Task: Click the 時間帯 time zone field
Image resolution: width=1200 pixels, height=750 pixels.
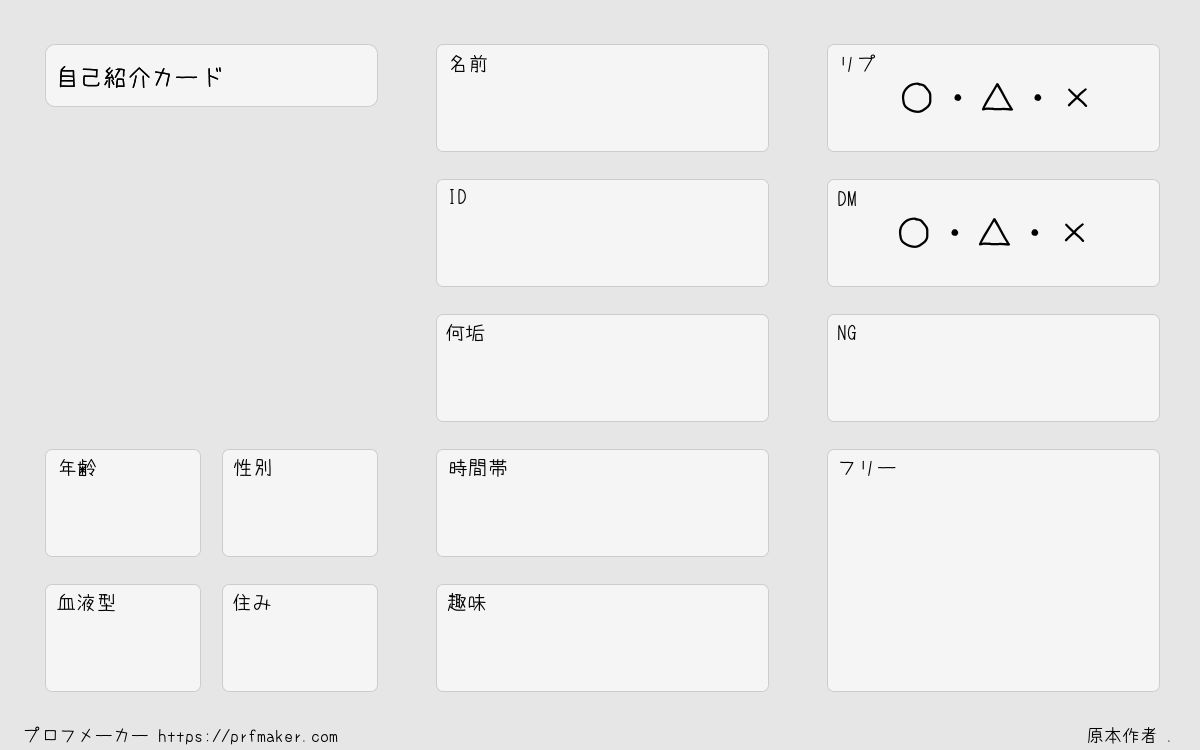Action: pyautogui.click(x=602, y=503)
